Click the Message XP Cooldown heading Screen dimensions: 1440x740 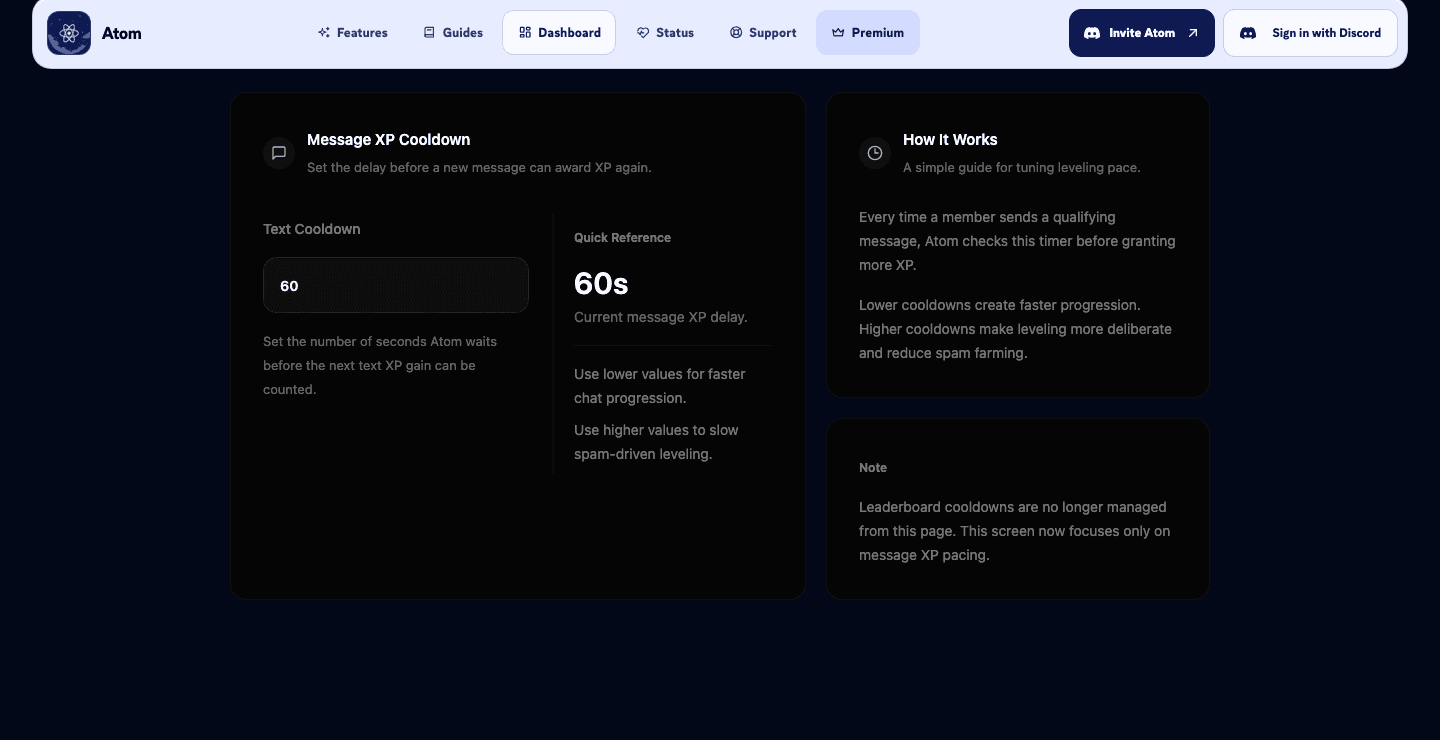click(388, 140)
